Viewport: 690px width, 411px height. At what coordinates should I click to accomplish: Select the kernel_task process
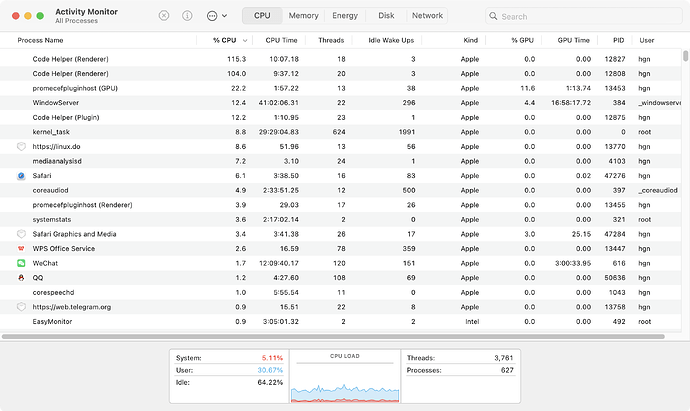click(x=51, y=132)
